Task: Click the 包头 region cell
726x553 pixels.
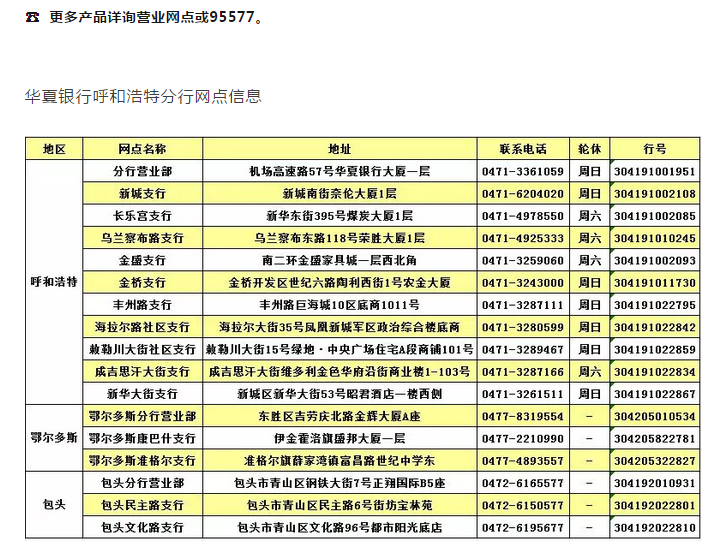Action: coord(54,505)
